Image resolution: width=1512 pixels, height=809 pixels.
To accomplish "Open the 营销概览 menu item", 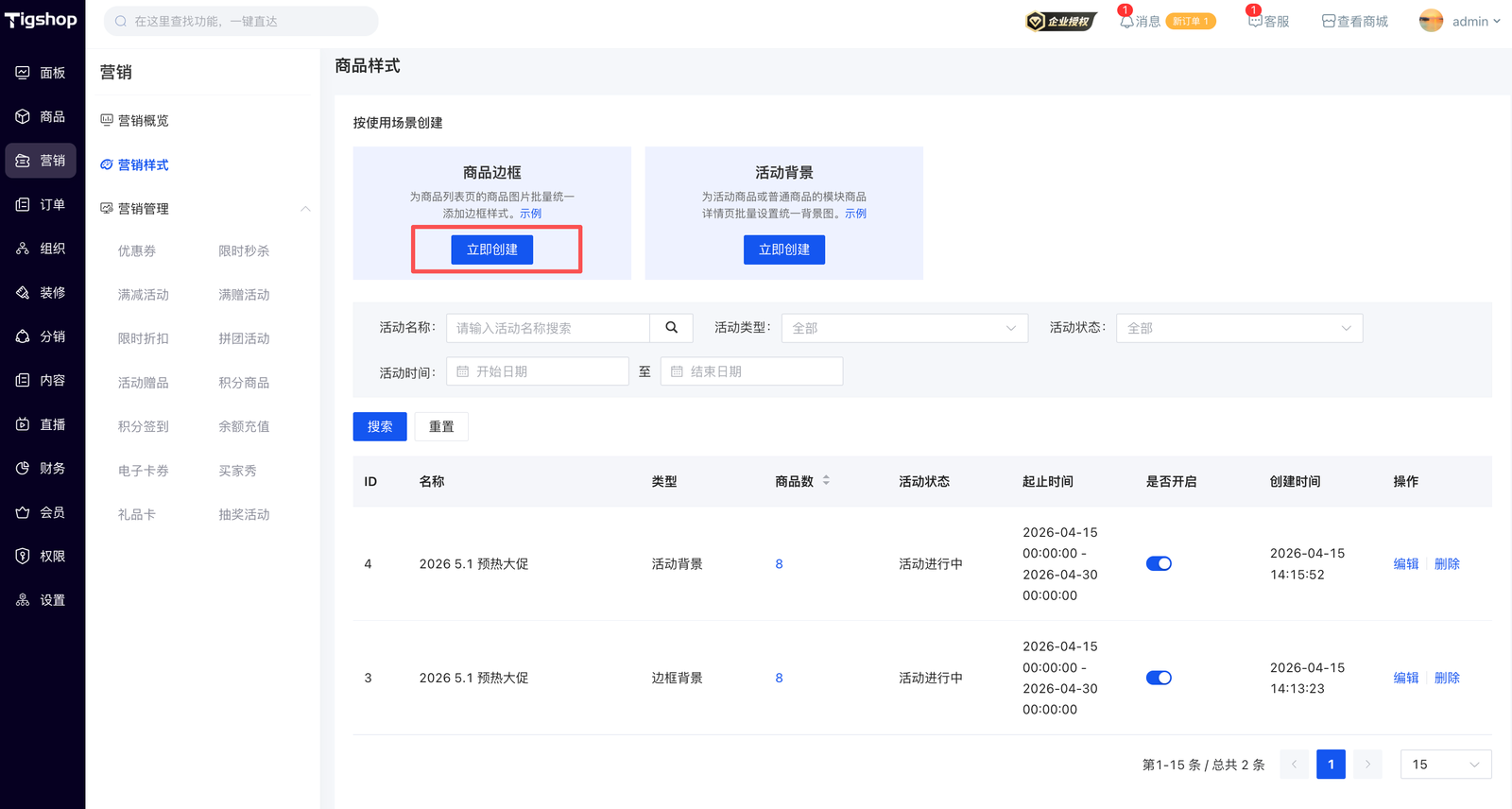I will [143, 121].
